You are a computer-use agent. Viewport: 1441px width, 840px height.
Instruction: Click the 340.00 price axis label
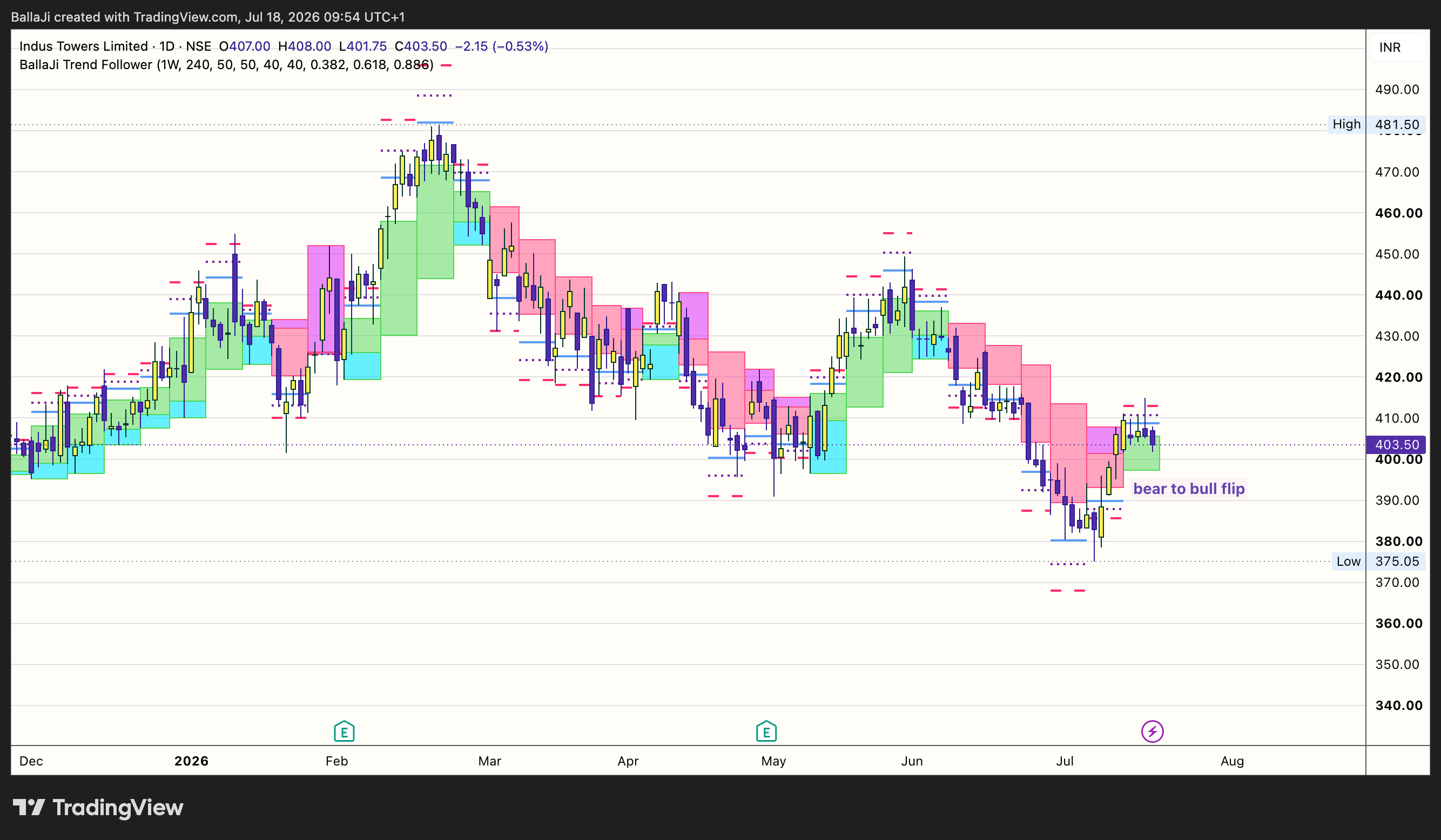[x=1399, y=705]
